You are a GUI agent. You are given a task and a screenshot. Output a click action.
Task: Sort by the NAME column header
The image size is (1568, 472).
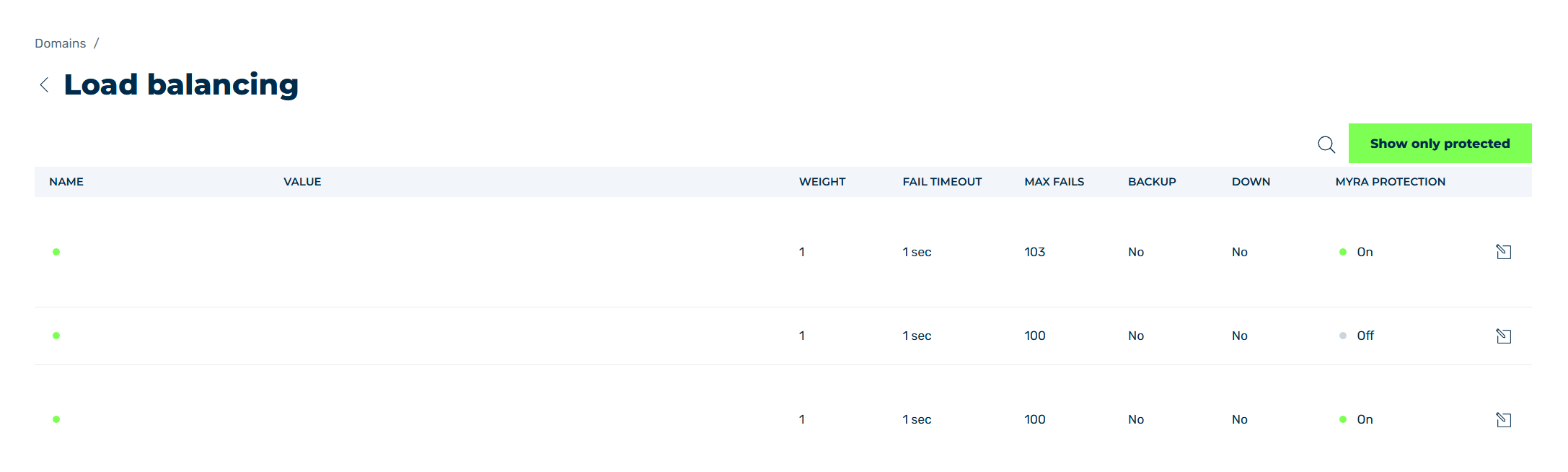point(66,182)
